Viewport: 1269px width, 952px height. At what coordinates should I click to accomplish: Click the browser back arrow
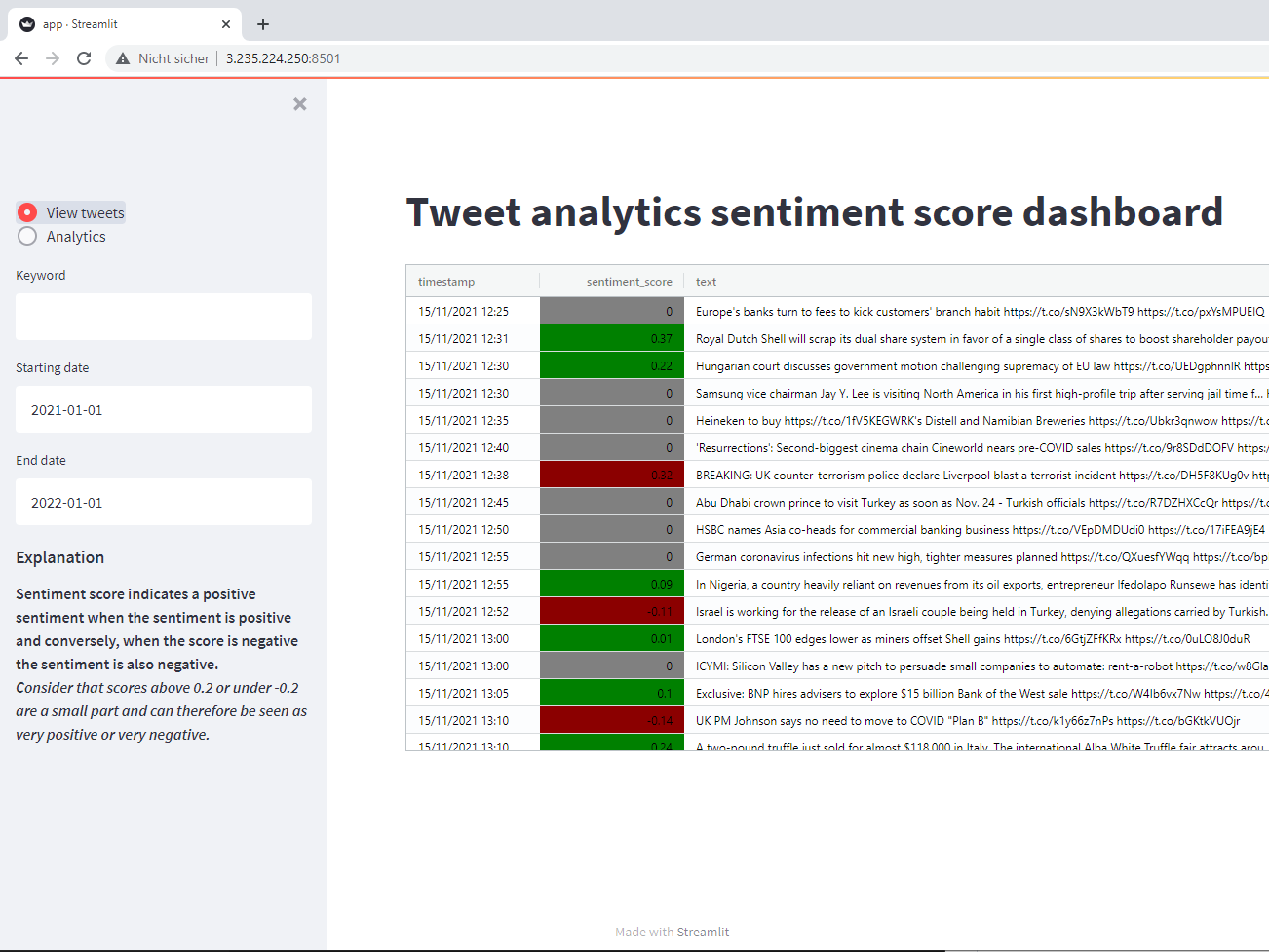21,58
